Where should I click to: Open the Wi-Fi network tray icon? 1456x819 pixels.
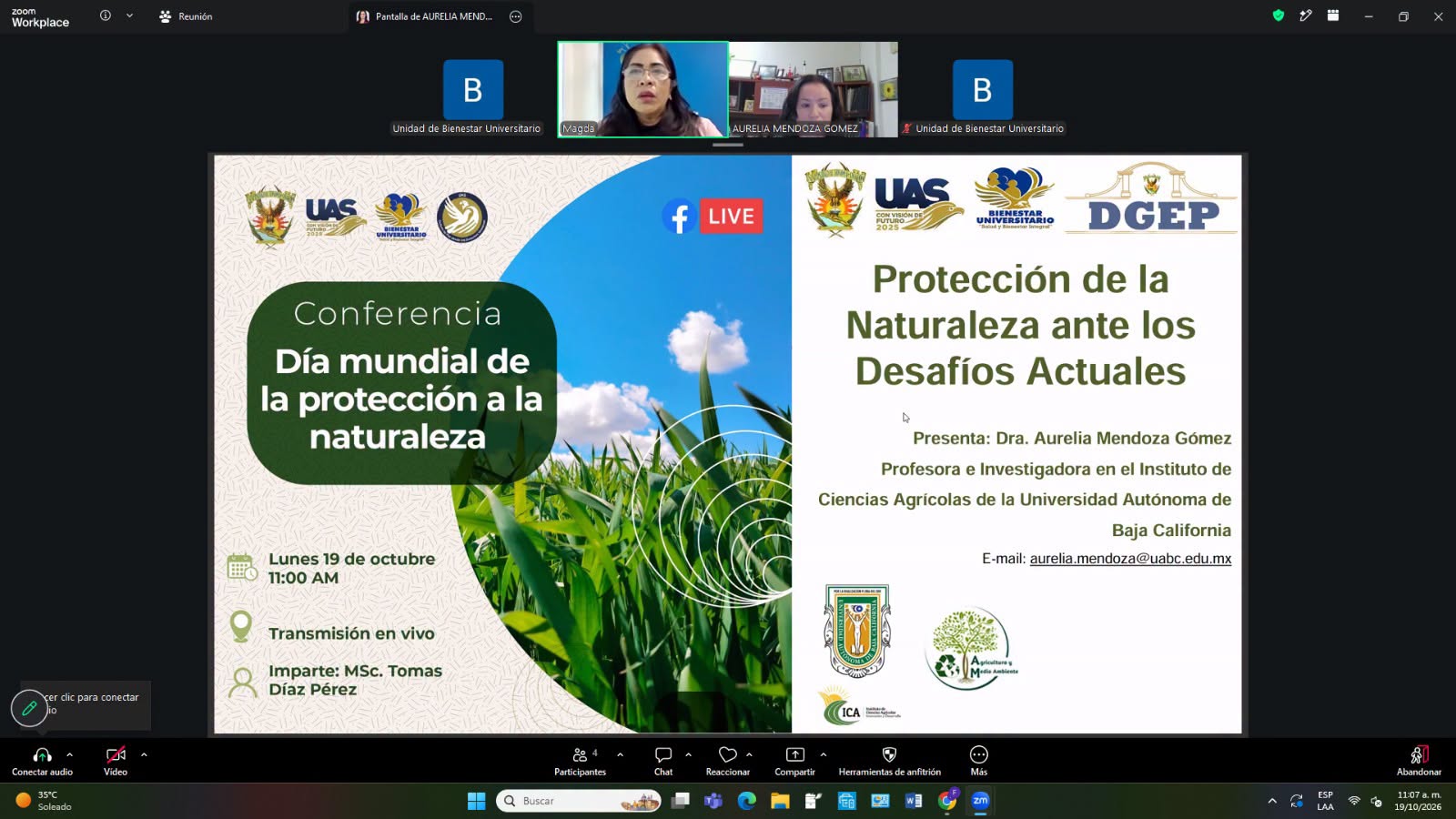point(1354,801)
